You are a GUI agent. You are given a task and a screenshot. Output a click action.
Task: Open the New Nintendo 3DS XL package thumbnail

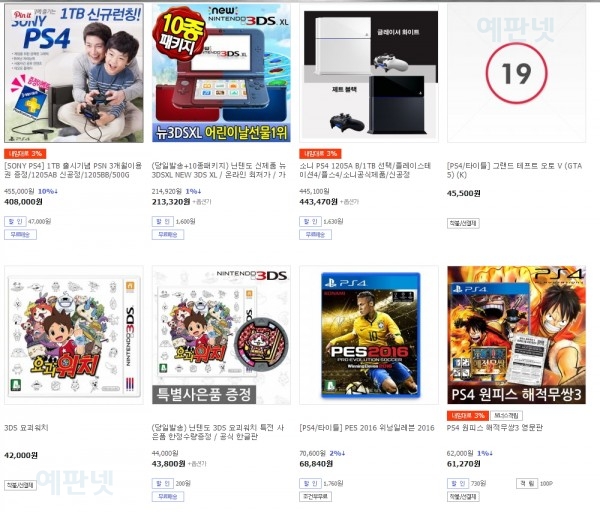coord(221,73)
